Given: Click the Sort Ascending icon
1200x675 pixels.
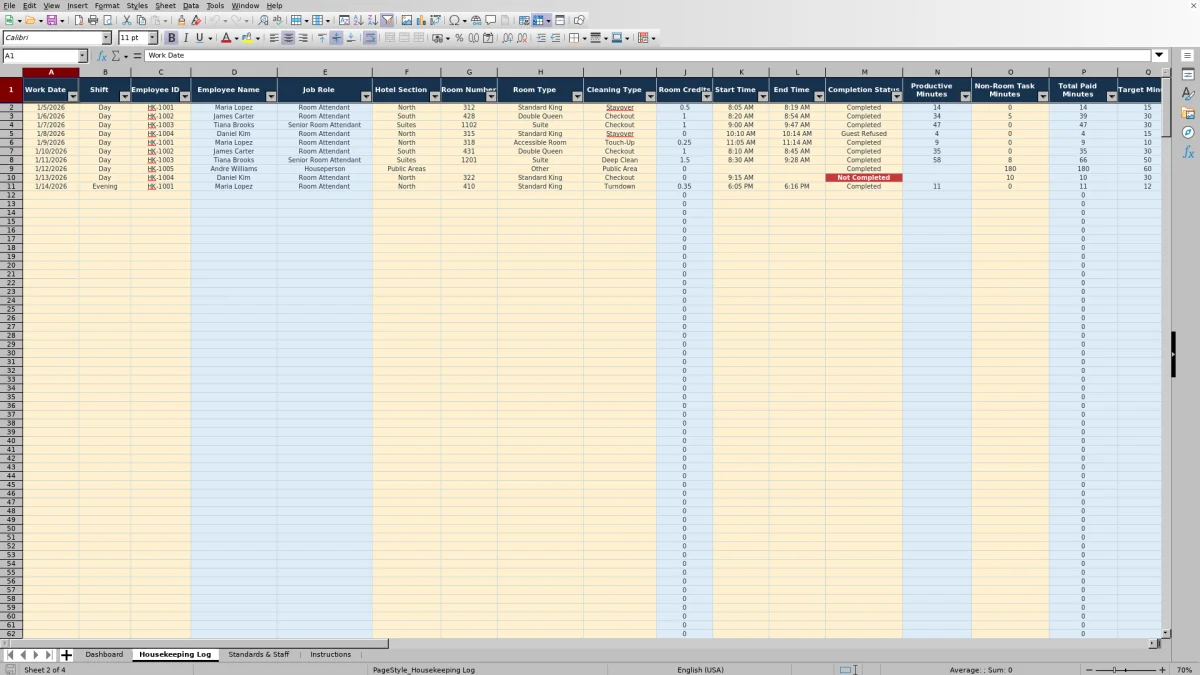Looking at the screenshot, I should click(x=358, y=20).
